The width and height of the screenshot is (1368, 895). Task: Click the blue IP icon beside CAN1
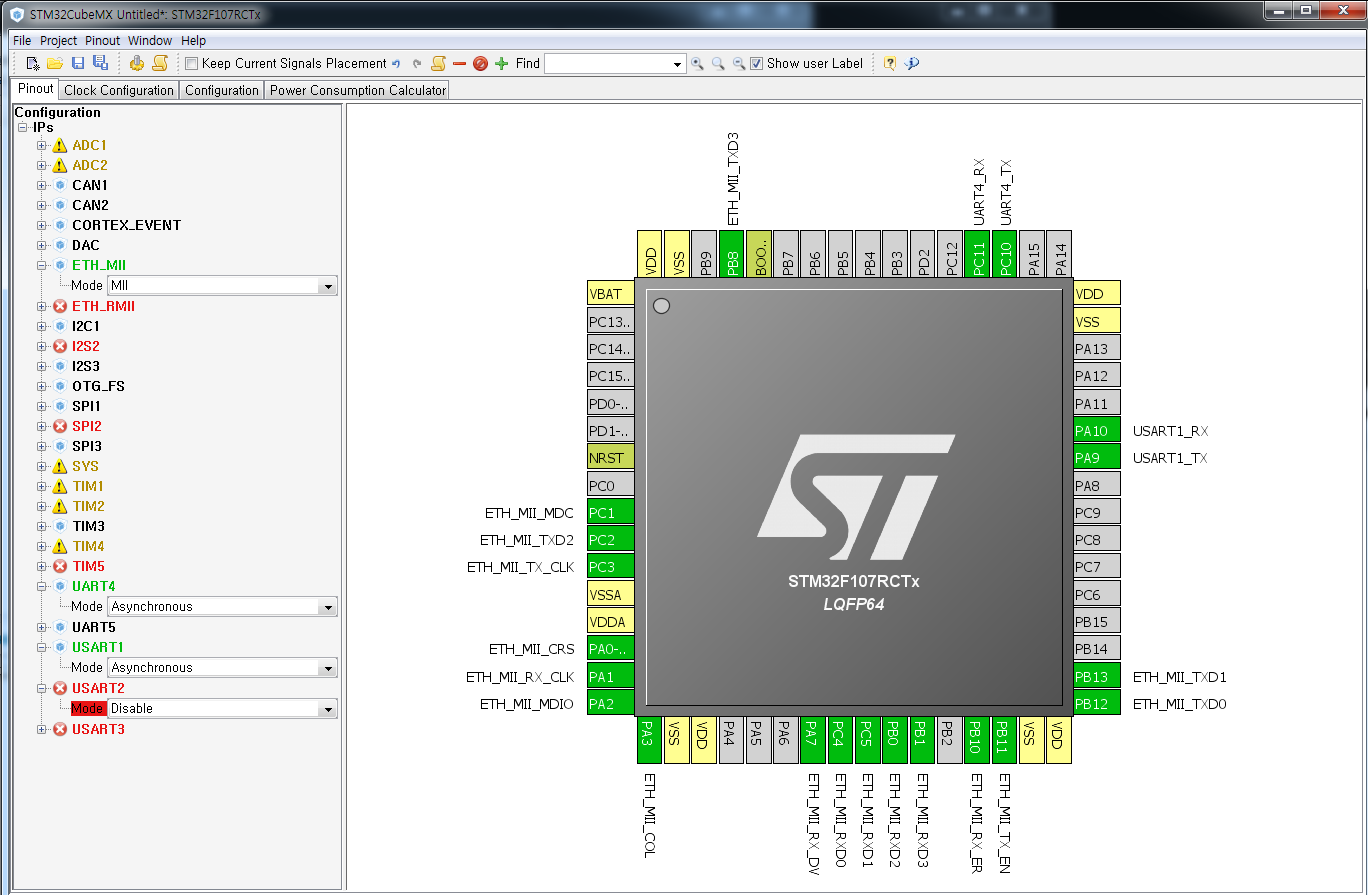coord(60,186)
